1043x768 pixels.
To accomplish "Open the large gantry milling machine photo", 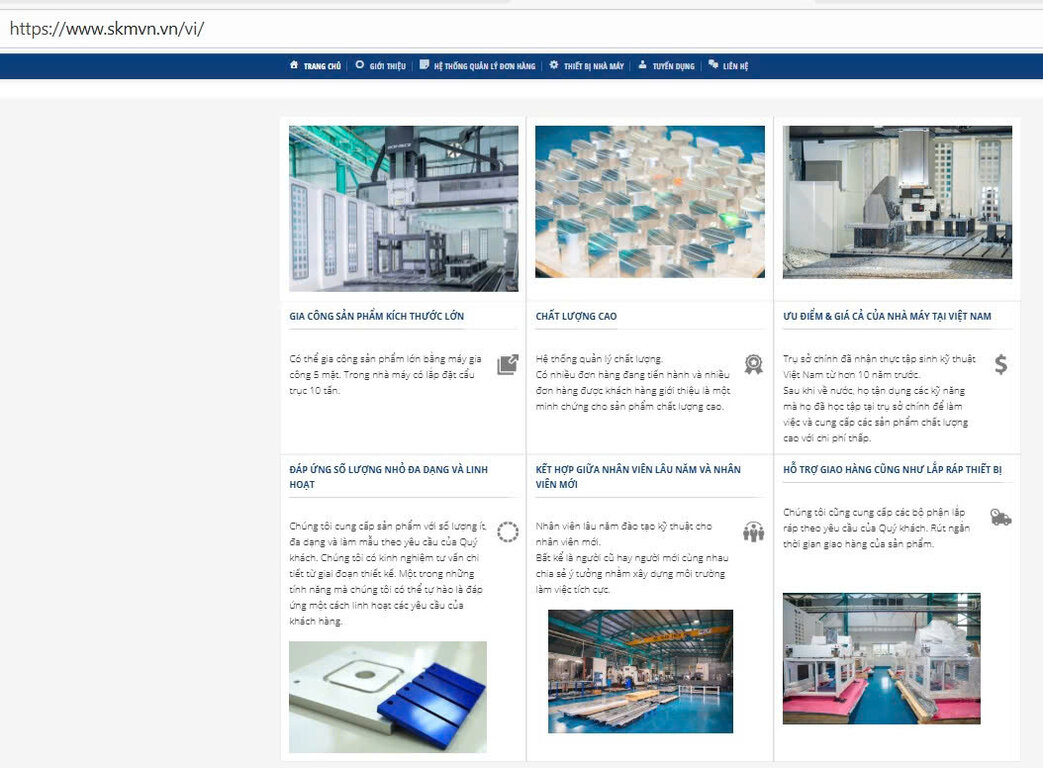I will coord(403,208).
